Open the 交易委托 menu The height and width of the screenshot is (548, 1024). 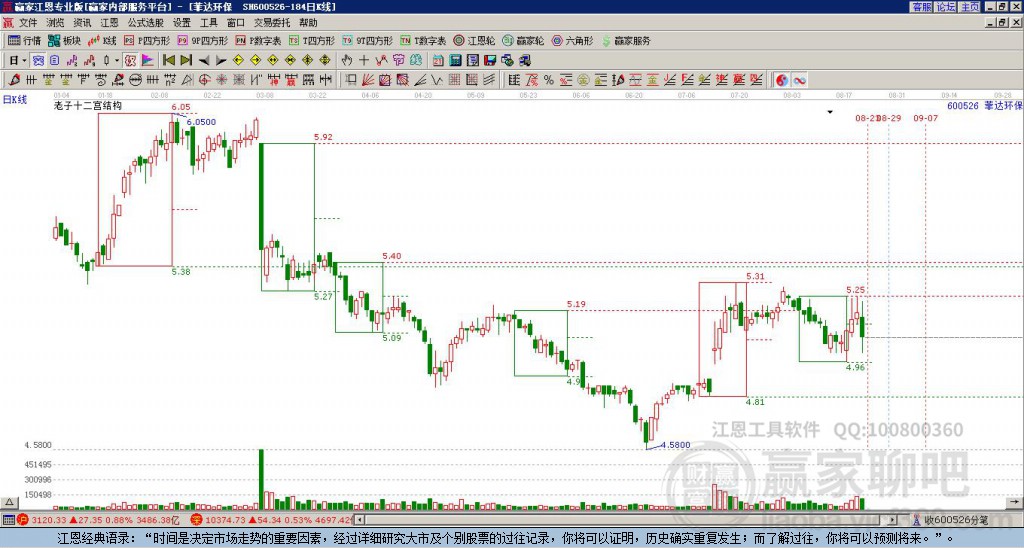point(272,23)
